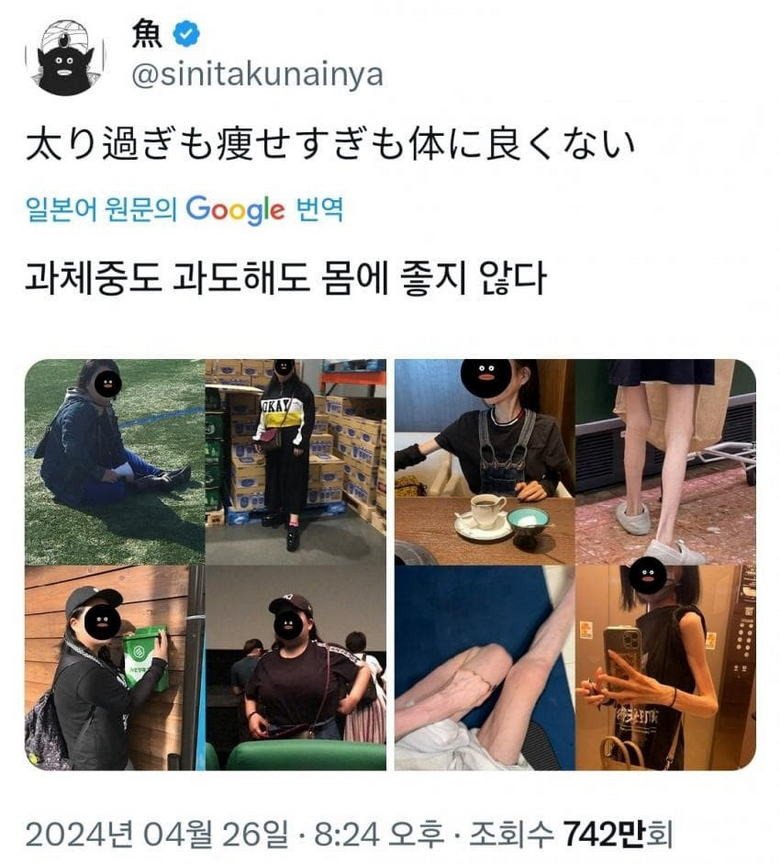Open photo of person in cap at theater seats
This screenshot has width=780, height=864.
296,668
